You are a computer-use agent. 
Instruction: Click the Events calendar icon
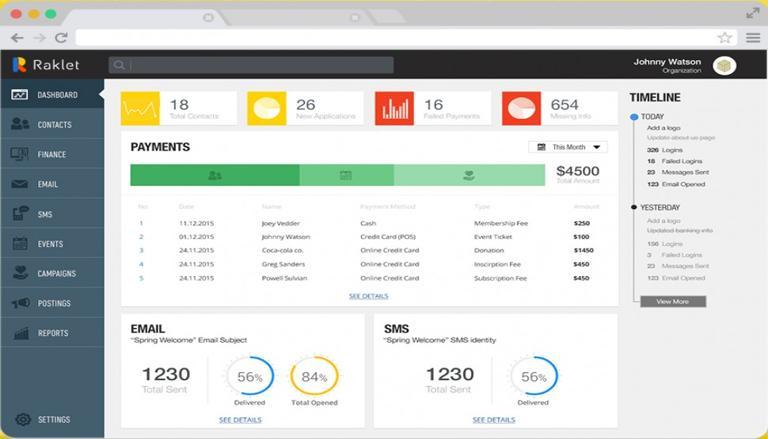pyautogui.click(x=20, y=244)
